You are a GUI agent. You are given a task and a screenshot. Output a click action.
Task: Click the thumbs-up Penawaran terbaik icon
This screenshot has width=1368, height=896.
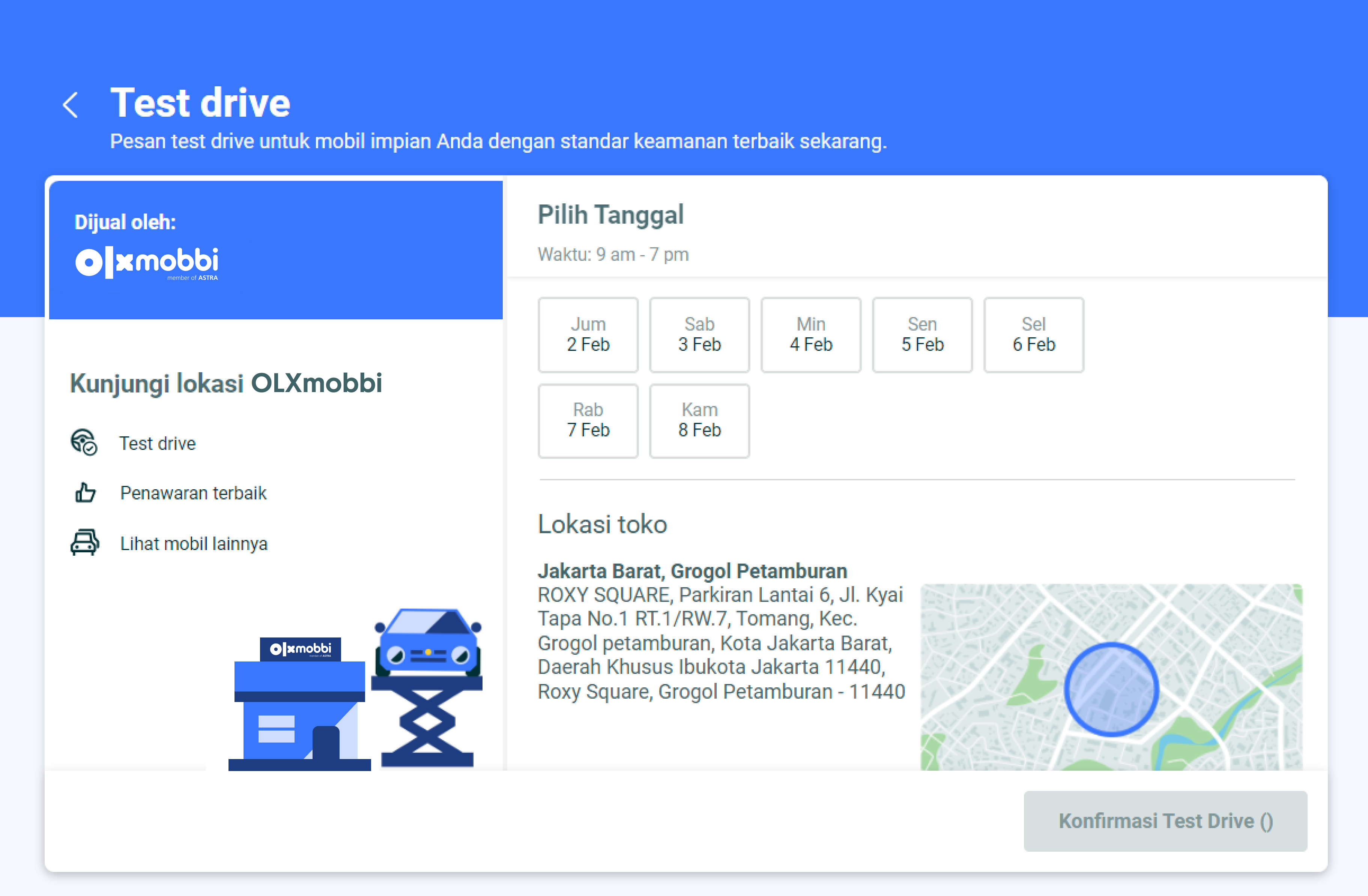click(x=85, y=493)
